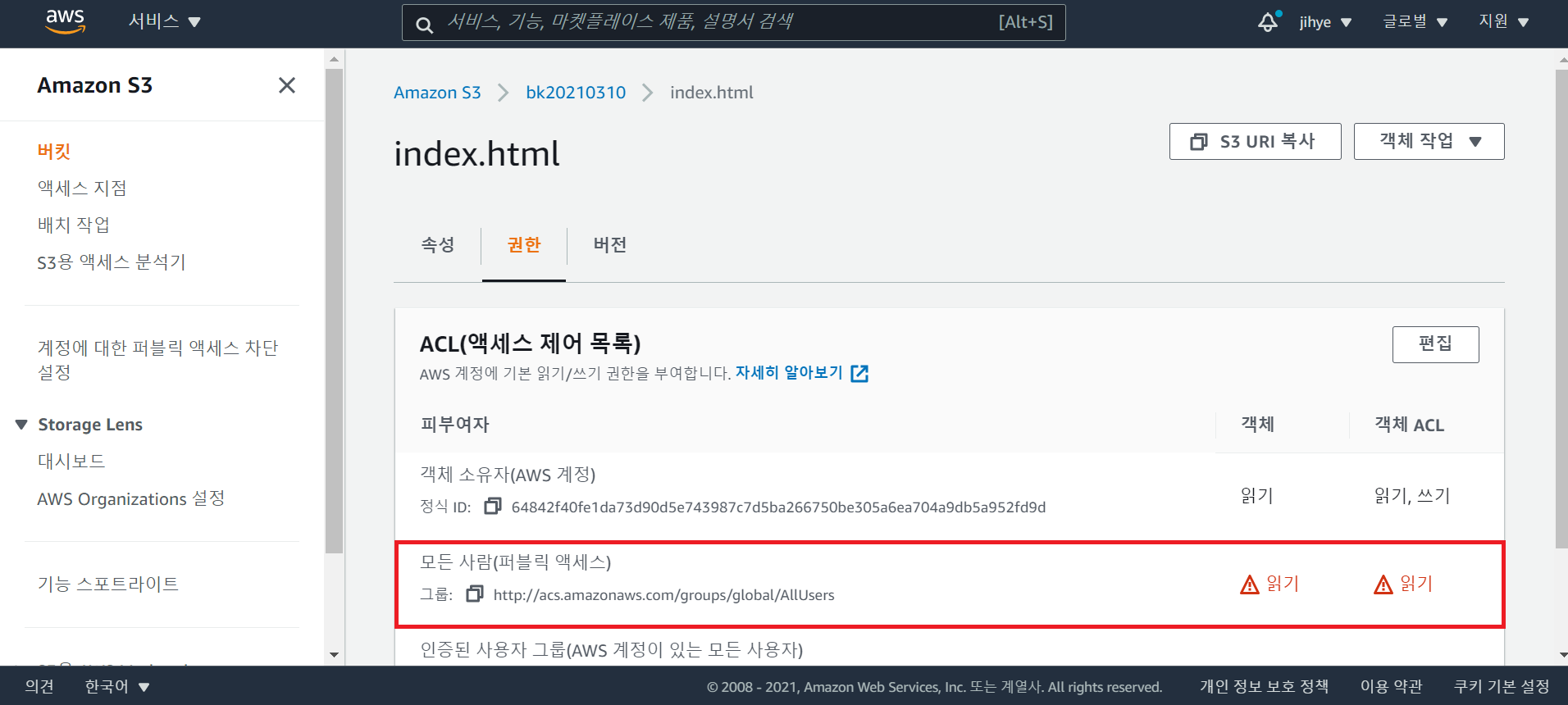Image resolution: width=1568 pixels, height=705 pixels.
Task: Open the notifications bell icon
Action: (x=1269, y=22)
